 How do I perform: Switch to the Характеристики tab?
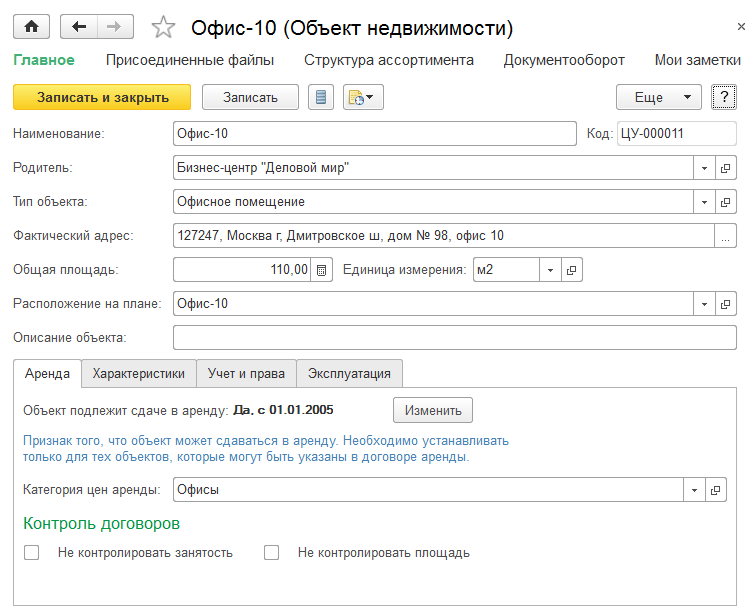pos(139,374)
